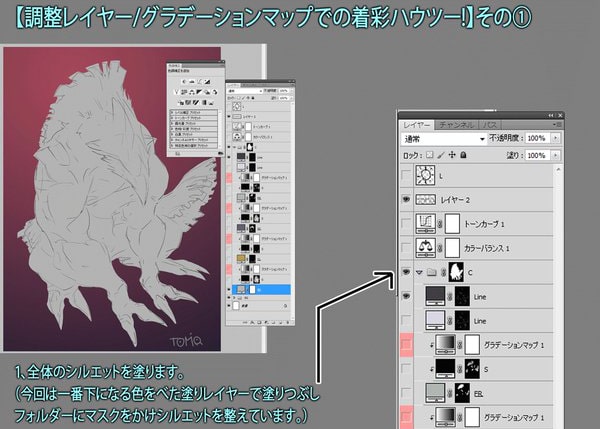Click the link icon on the EB layer
This screenshot has height=429, width=600.
pos(450,393)
